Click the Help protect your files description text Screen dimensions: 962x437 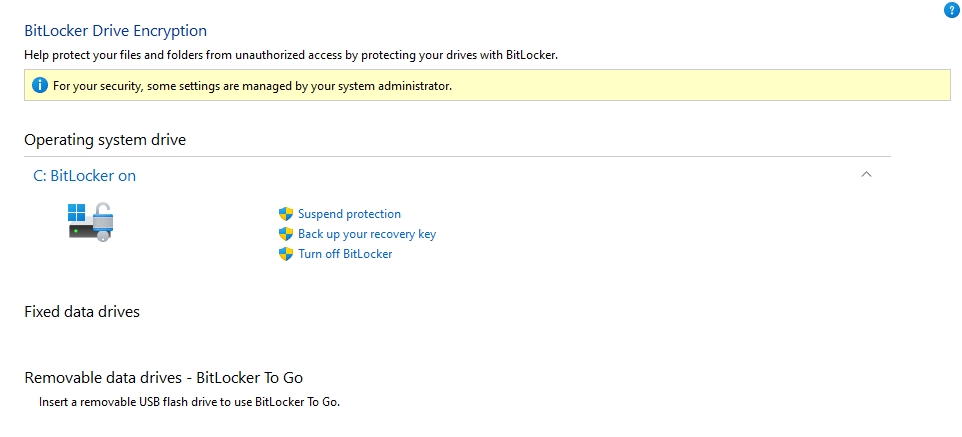click(x=290, y=55)
